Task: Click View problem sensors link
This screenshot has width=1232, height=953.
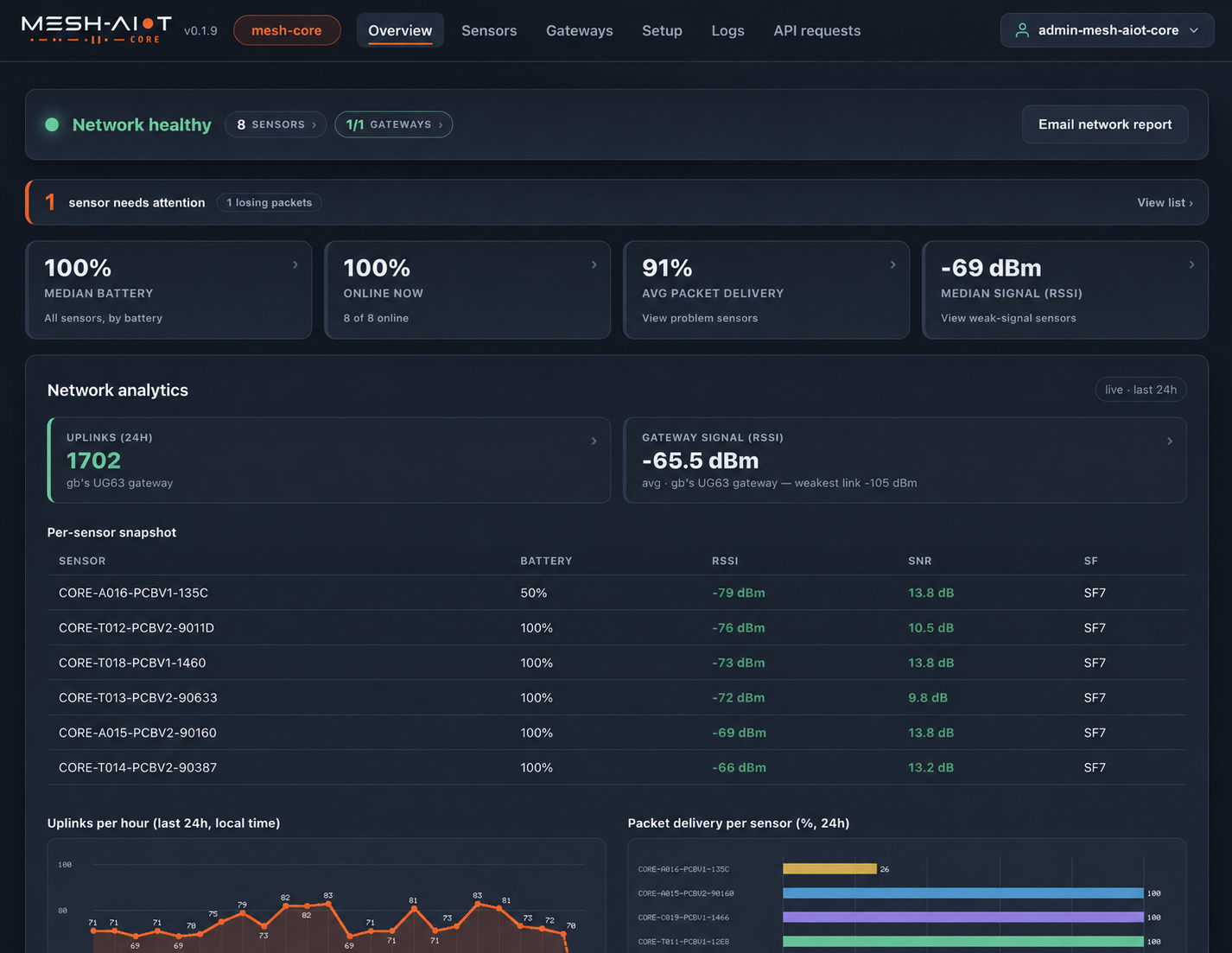Action: 700,318
